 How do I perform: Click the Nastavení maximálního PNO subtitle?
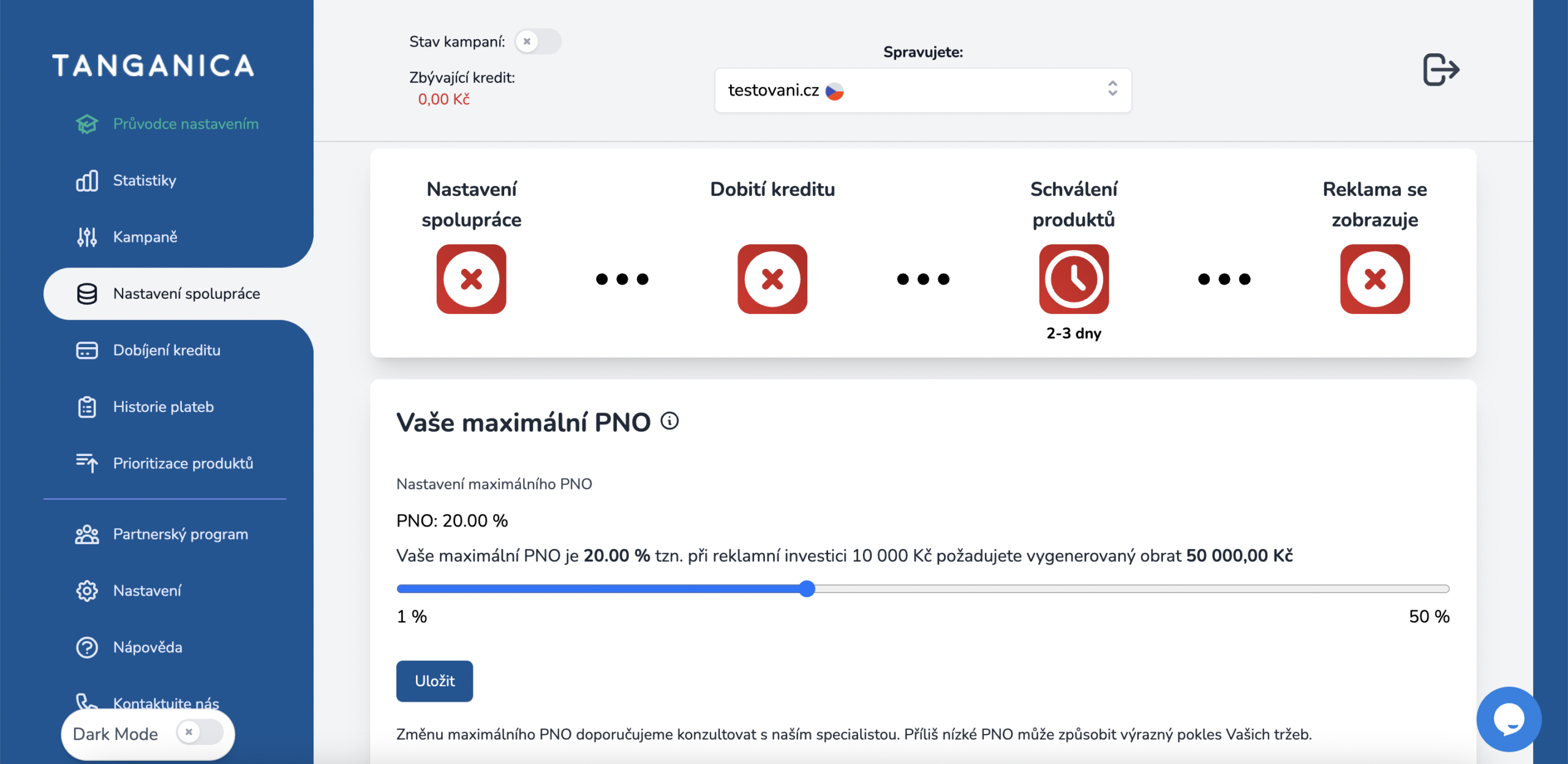(494, 484)
